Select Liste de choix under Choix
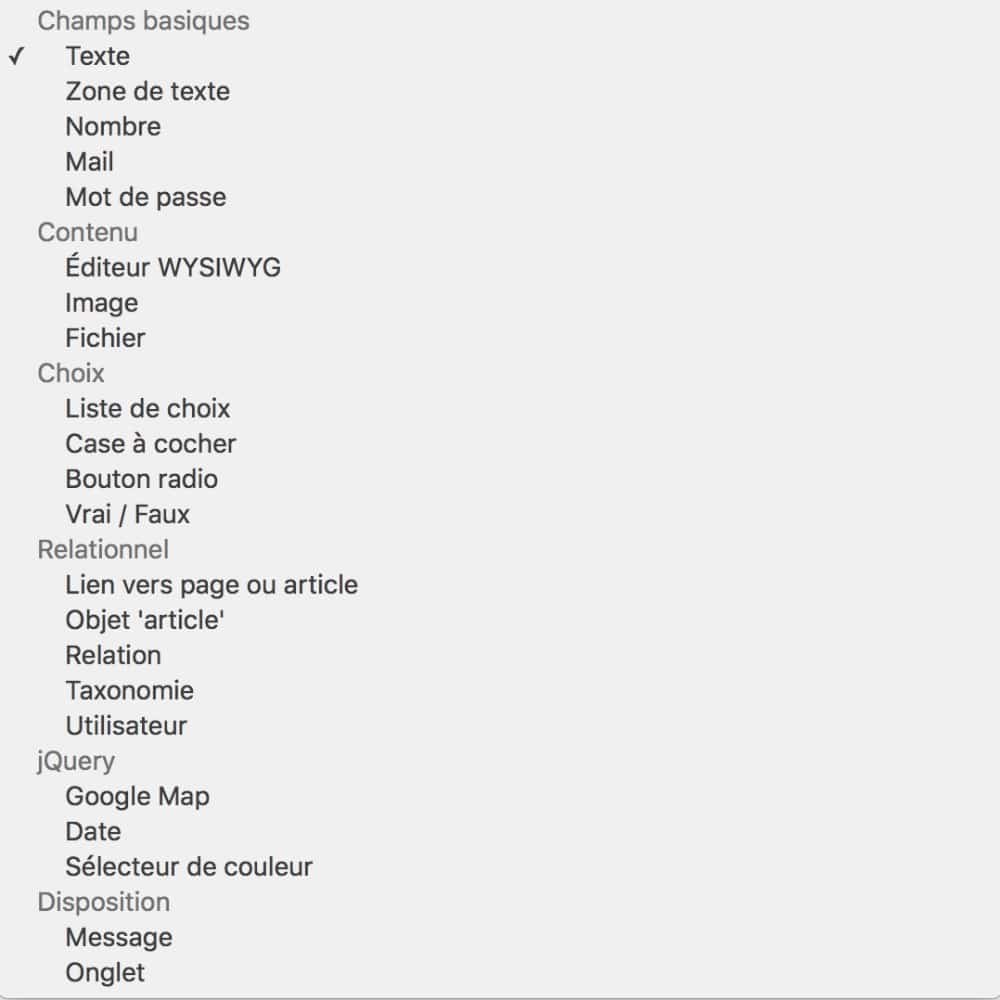The height and width of the screenshot is (1000, 1000). [x=147, y=409]
